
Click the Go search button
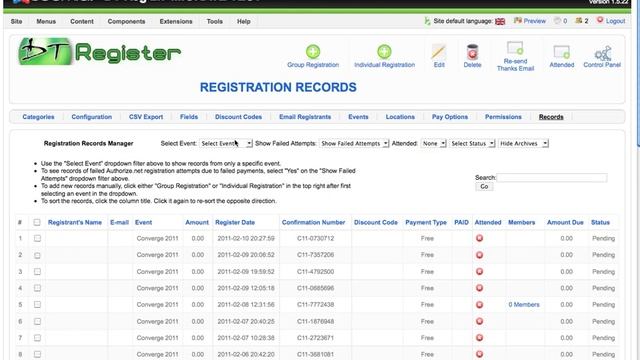(484, 187)
